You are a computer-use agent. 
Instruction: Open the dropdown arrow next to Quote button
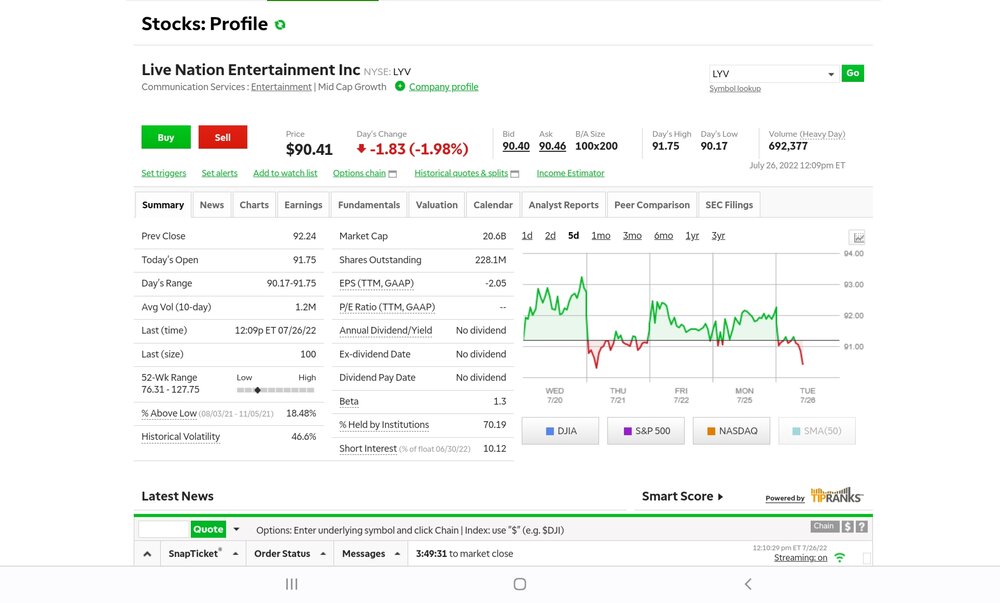coord(236,529)
